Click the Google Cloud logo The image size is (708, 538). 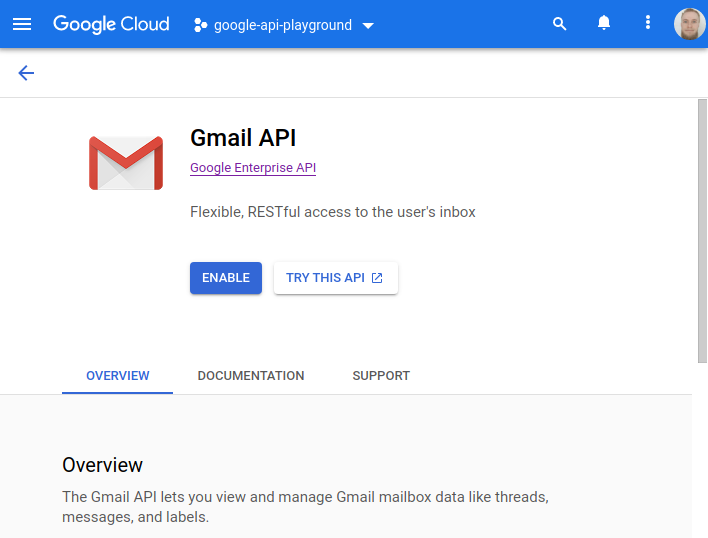click(x=111, y=24)
